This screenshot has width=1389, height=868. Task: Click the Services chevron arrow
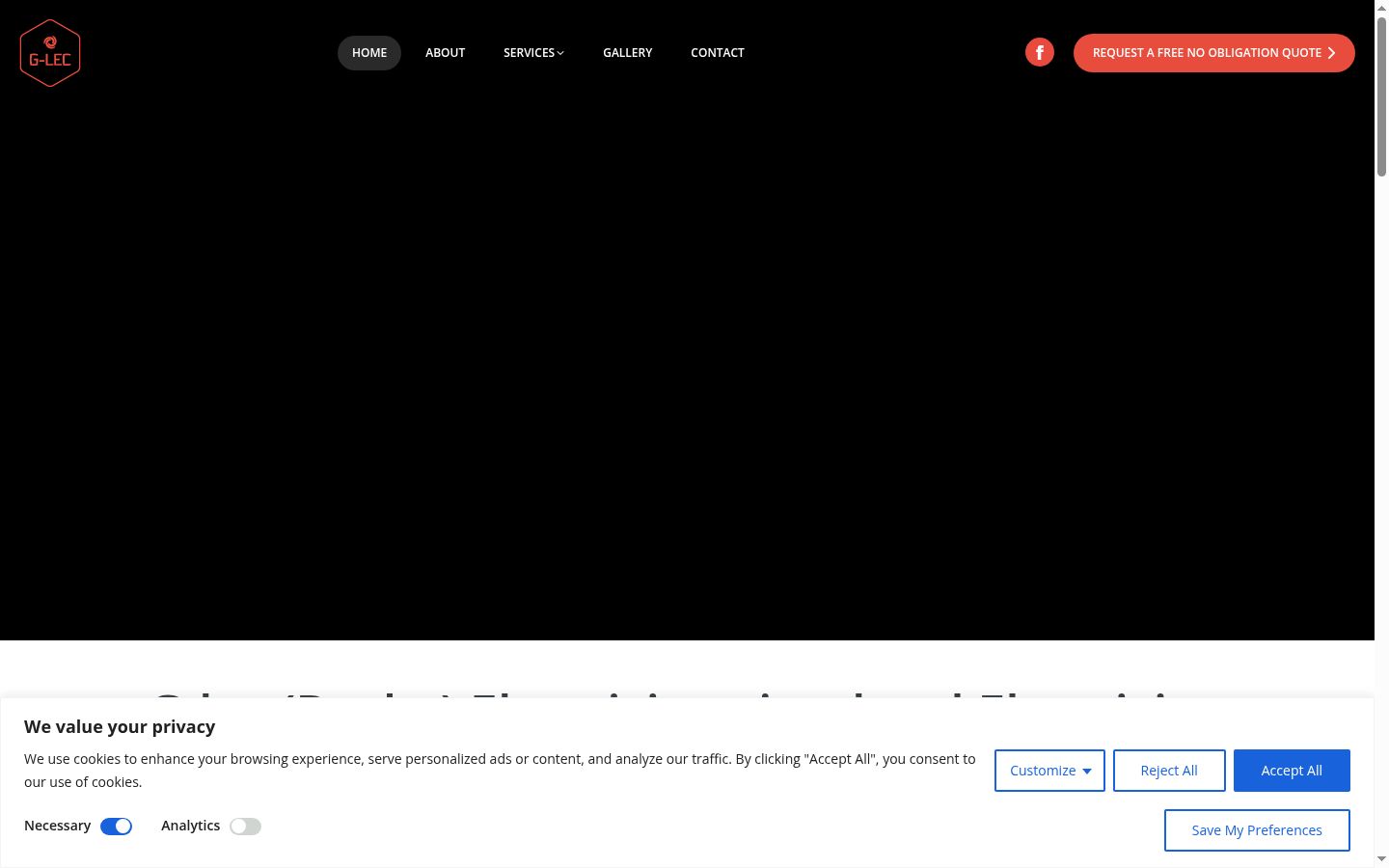[x=560, y=53]
